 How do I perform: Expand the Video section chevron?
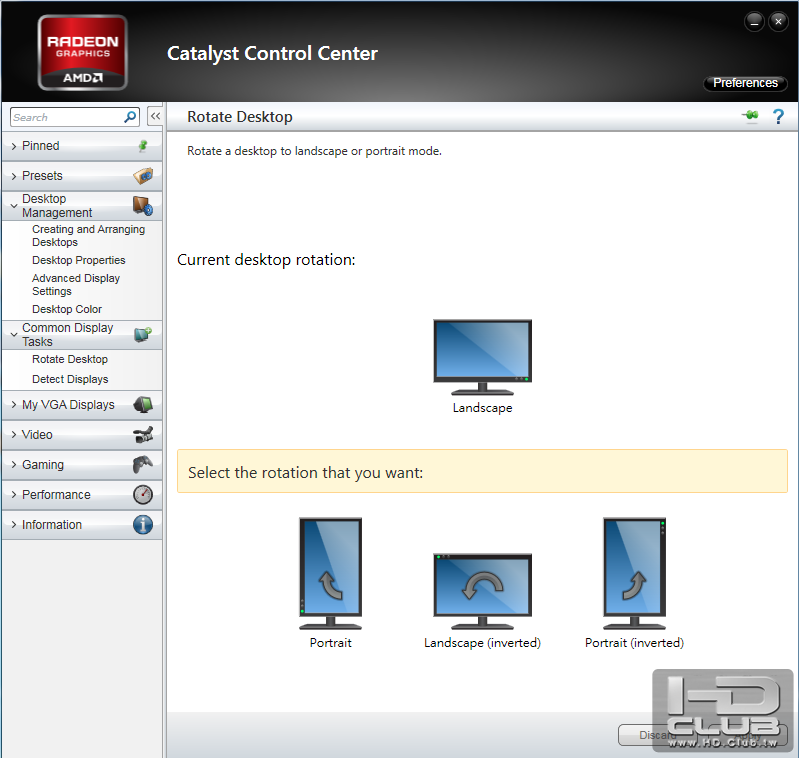[x=14, y=435]
